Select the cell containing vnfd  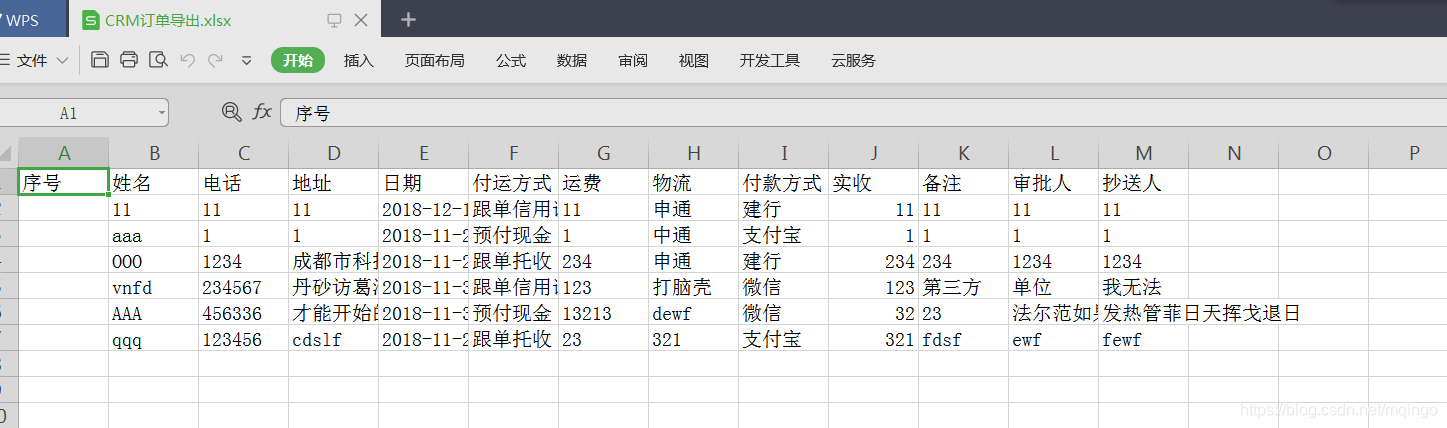(x=154, y=288)
